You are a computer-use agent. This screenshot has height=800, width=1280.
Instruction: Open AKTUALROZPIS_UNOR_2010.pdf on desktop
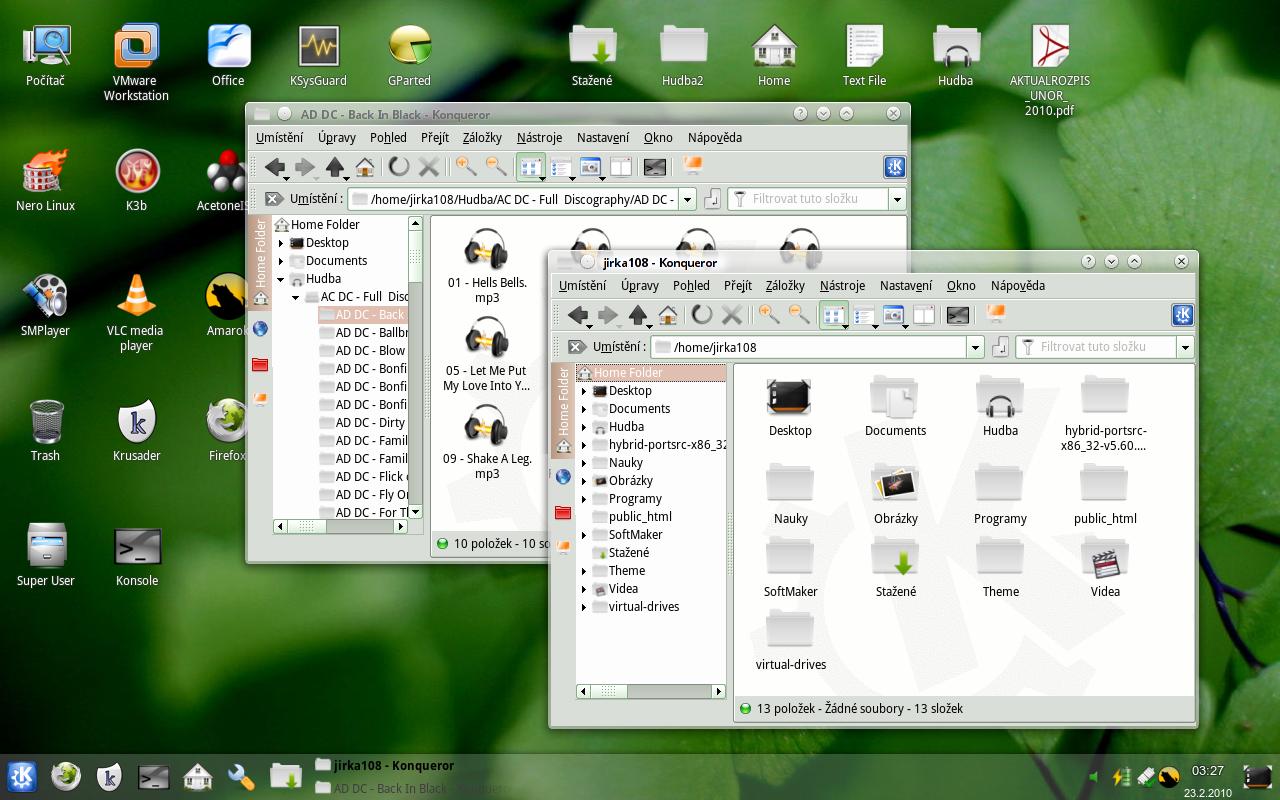(x=1050, y=72)
